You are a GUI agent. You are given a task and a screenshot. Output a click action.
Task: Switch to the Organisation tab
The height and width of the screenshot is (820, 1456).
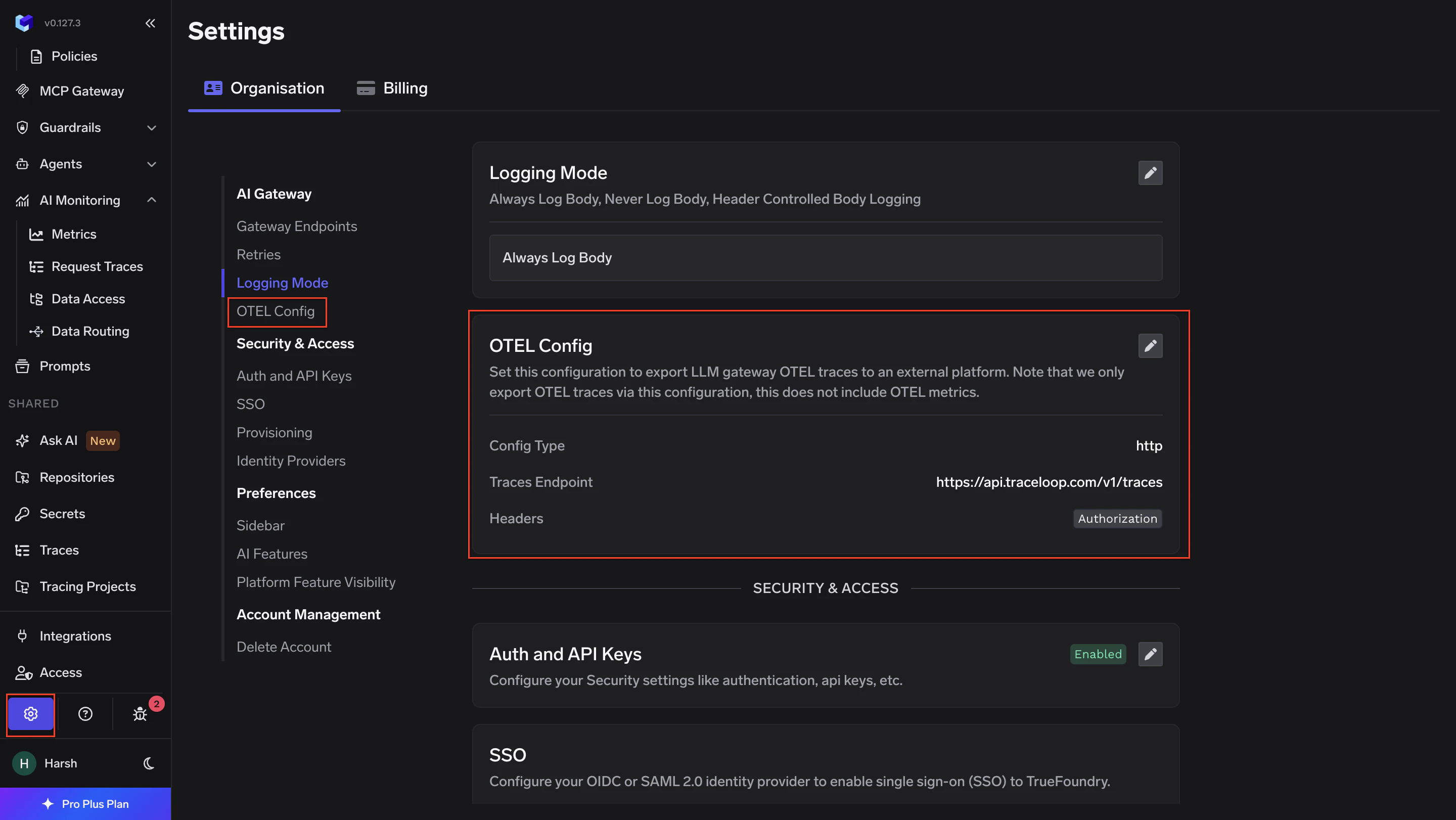tap(264, 88)
